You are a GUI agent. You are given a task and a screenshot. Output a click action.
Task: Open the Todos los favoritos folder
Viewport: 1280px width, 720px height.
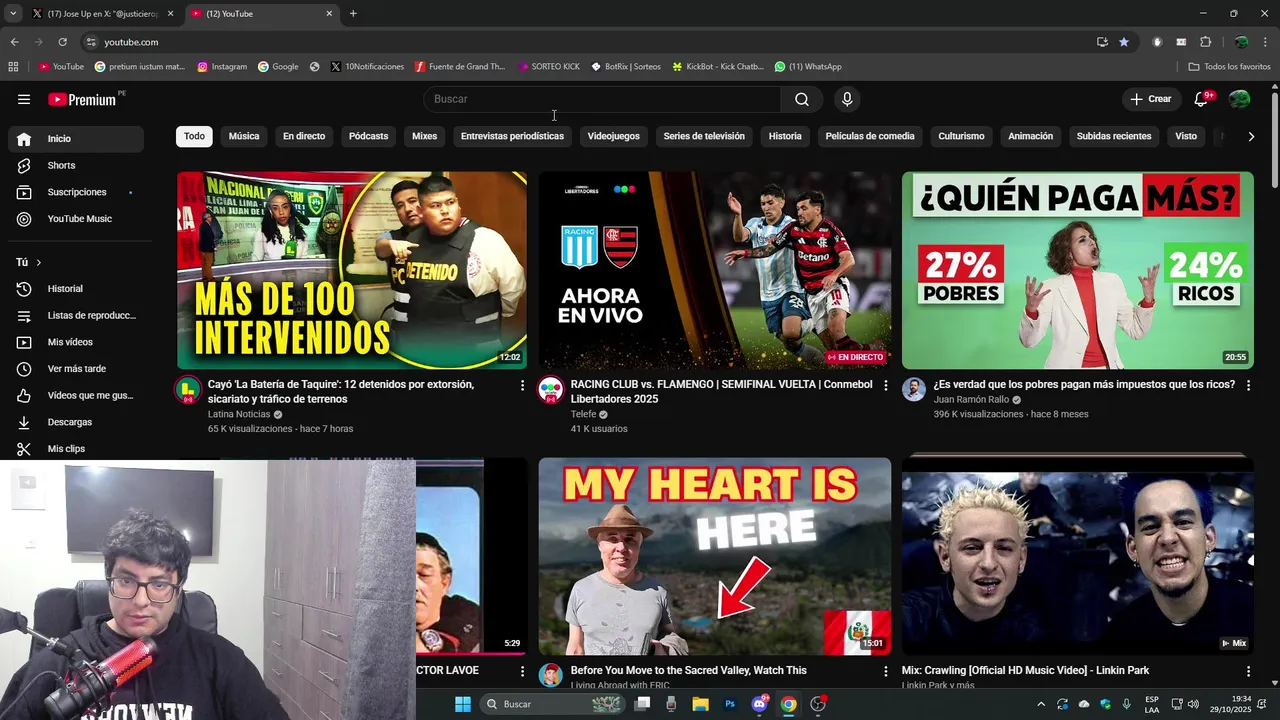coord(1229,67)
